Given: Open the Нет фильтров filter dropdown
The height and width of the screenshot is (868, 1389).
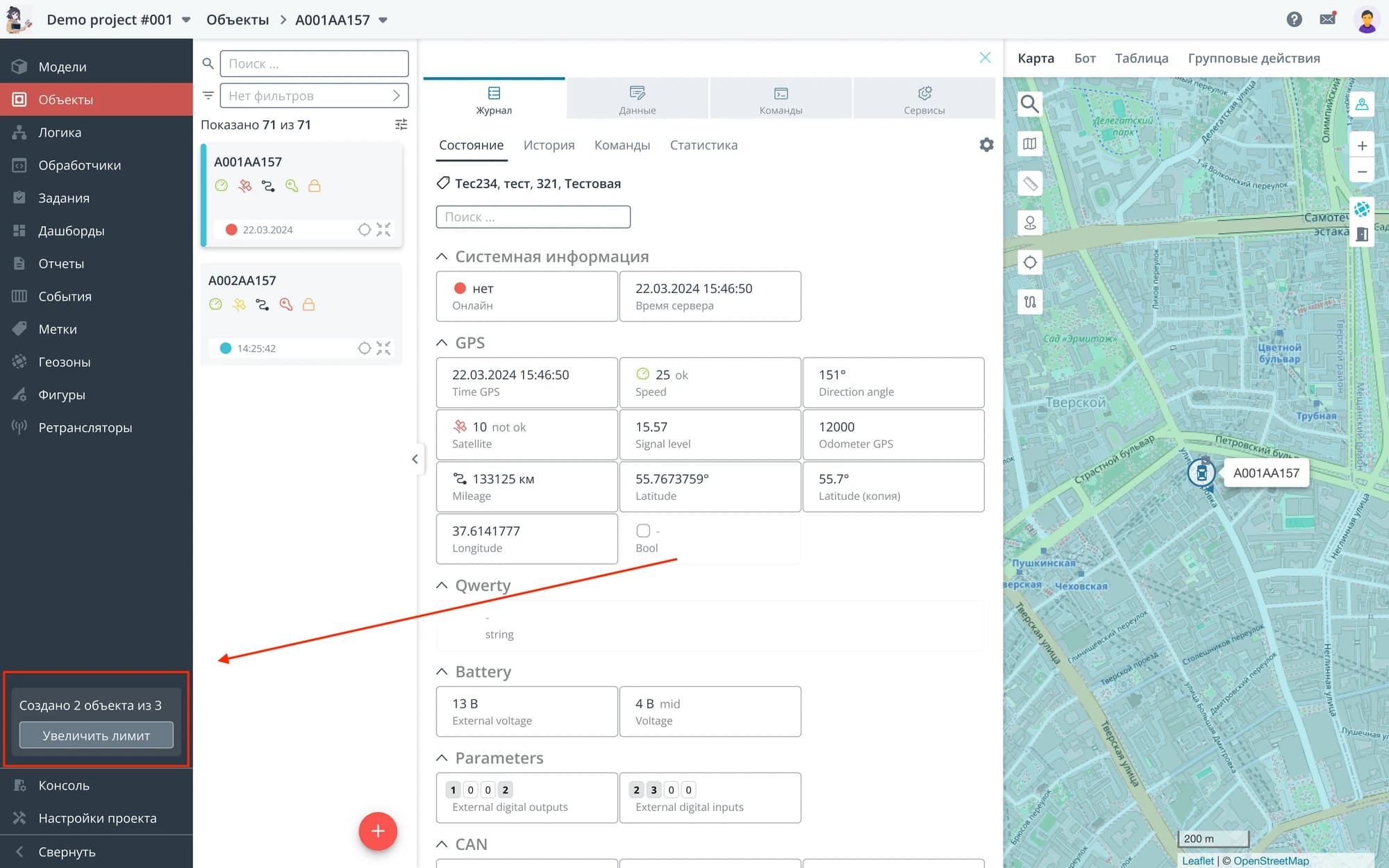Looking at the screenshot, I should (314, 96).
